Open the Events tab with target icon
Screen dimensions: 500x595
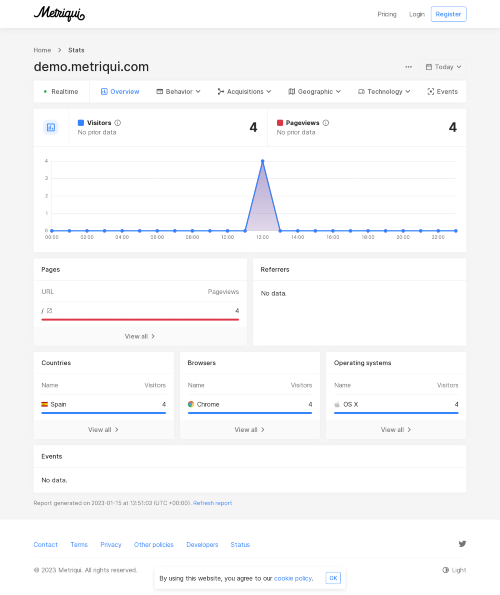pos(442,91)
